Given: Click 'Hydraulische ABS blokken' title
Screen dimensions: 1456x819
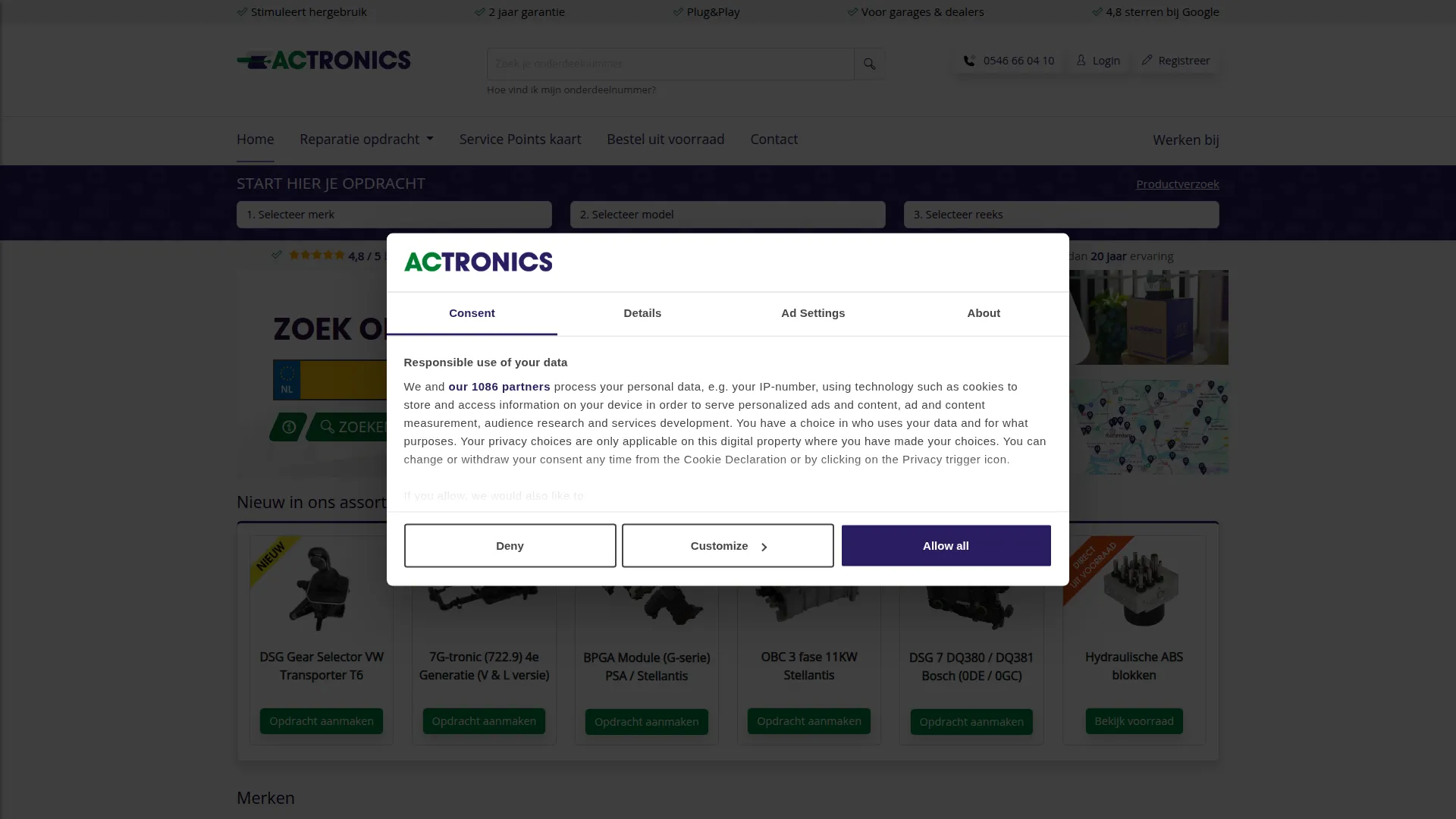Looking at the screenshot, I should [x=1134, y=666].
